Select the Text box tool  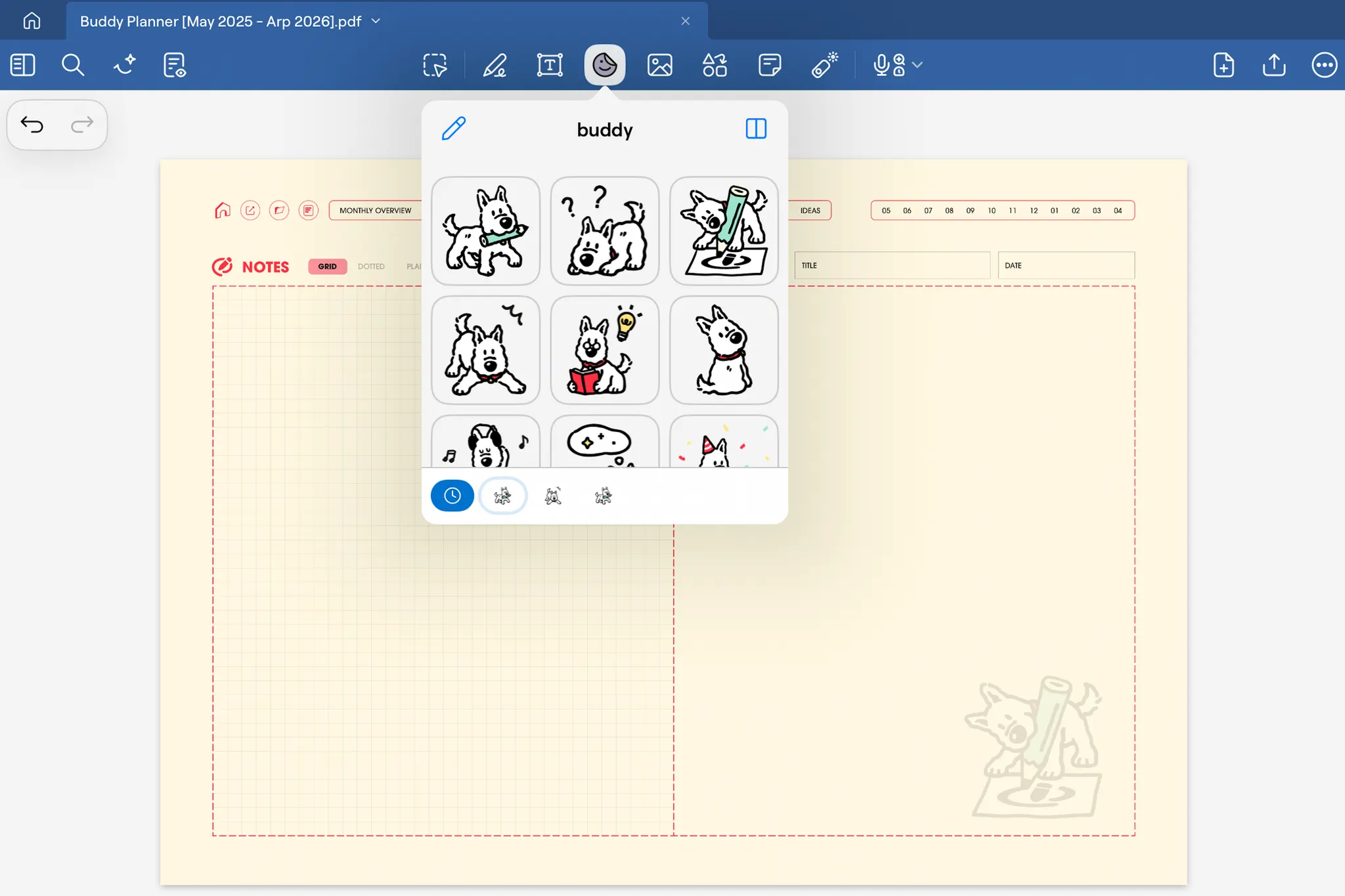[549, 65]
